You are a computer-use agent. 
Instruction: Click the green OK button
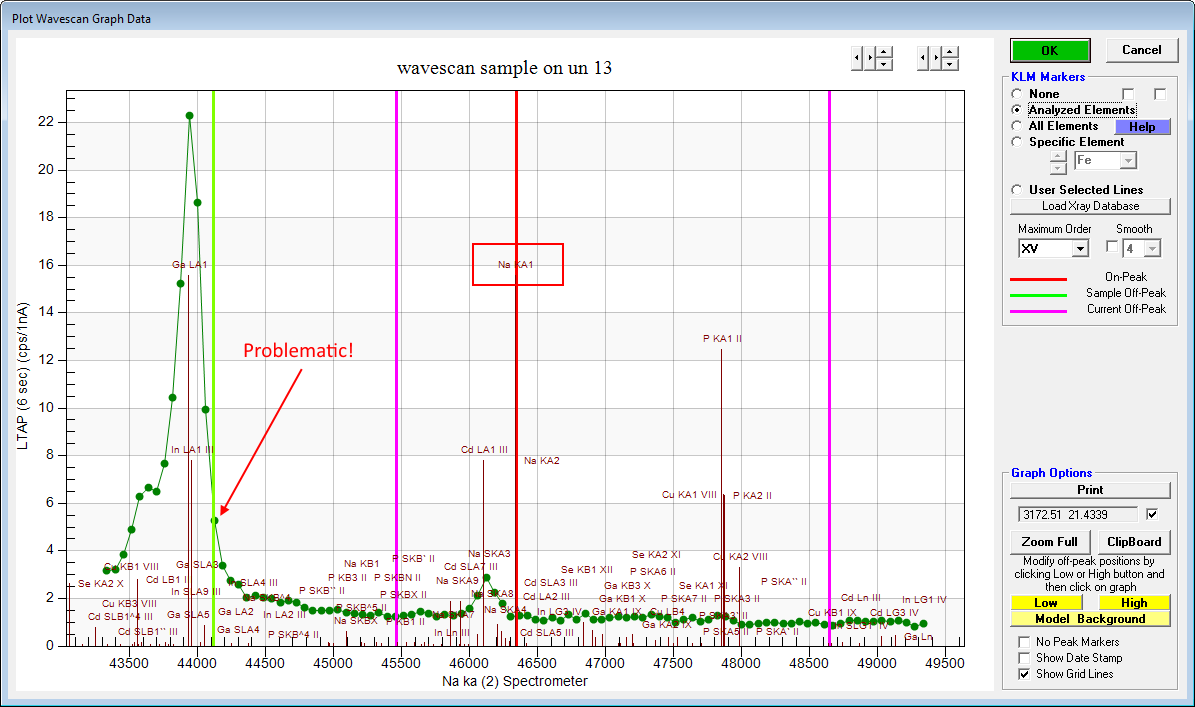1049,50
